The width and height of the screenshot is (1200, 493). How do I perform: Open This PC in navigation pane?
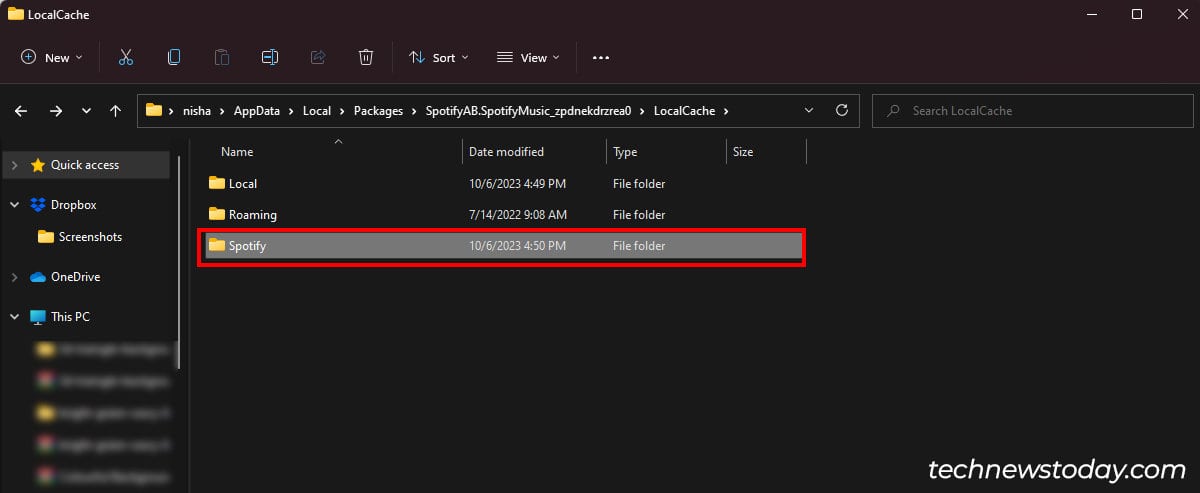coord(70,317)
